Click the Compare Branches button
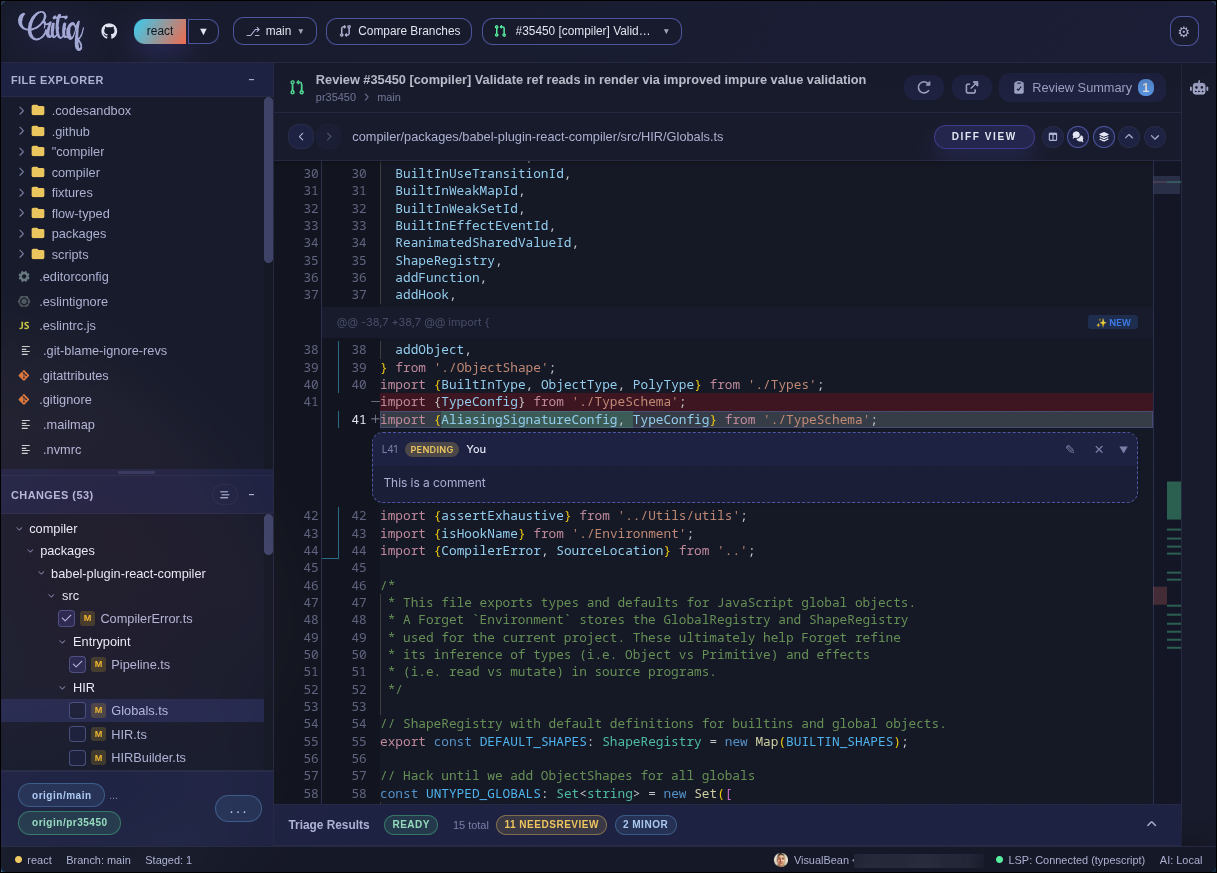Image resolution: width=1217 pixels, height=873 pixels. pos(398,31)
